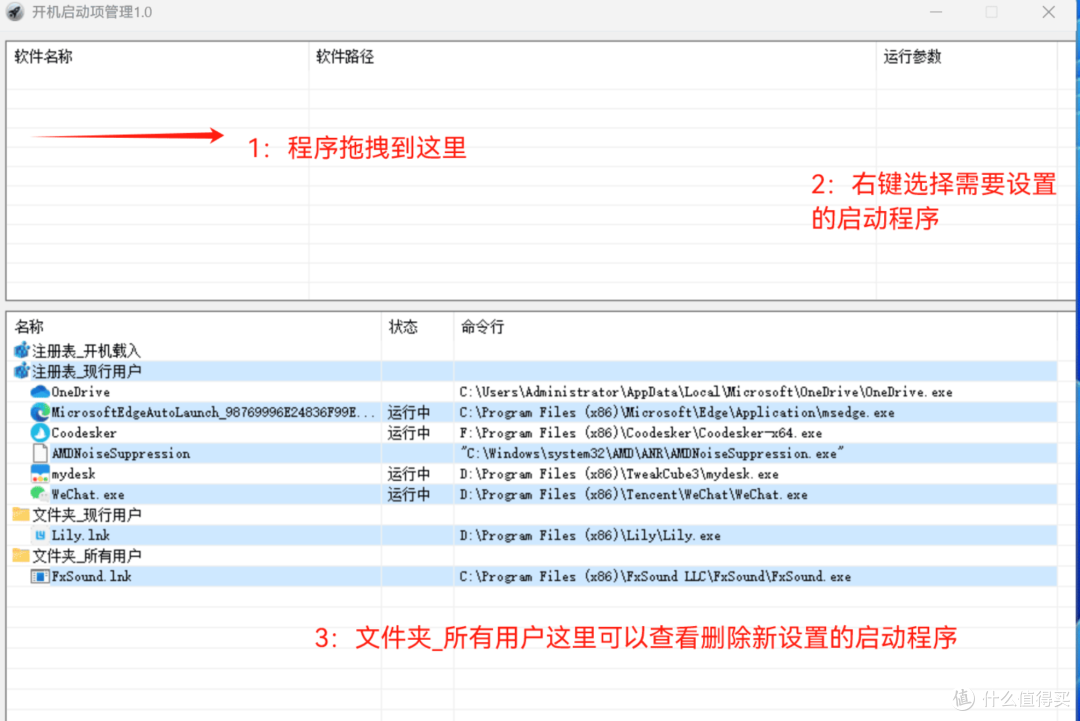Click the blank file icon for AMDNoiseSuppression
The height and width of the screenshot is (721, 1080).
click(40, 453)
